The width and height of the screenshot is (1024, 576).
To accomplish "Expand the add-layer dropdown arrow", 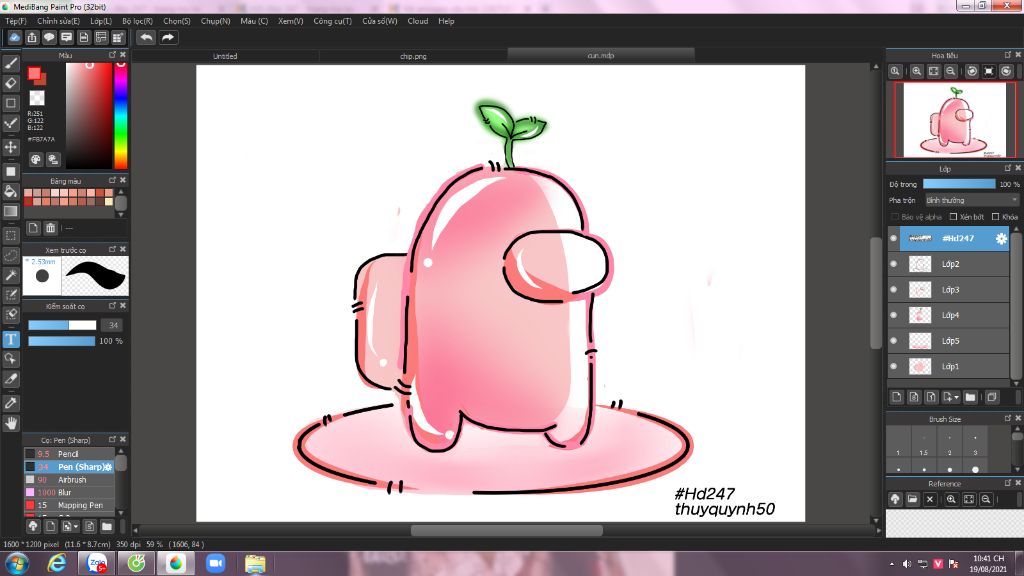I will pos(957,397).
